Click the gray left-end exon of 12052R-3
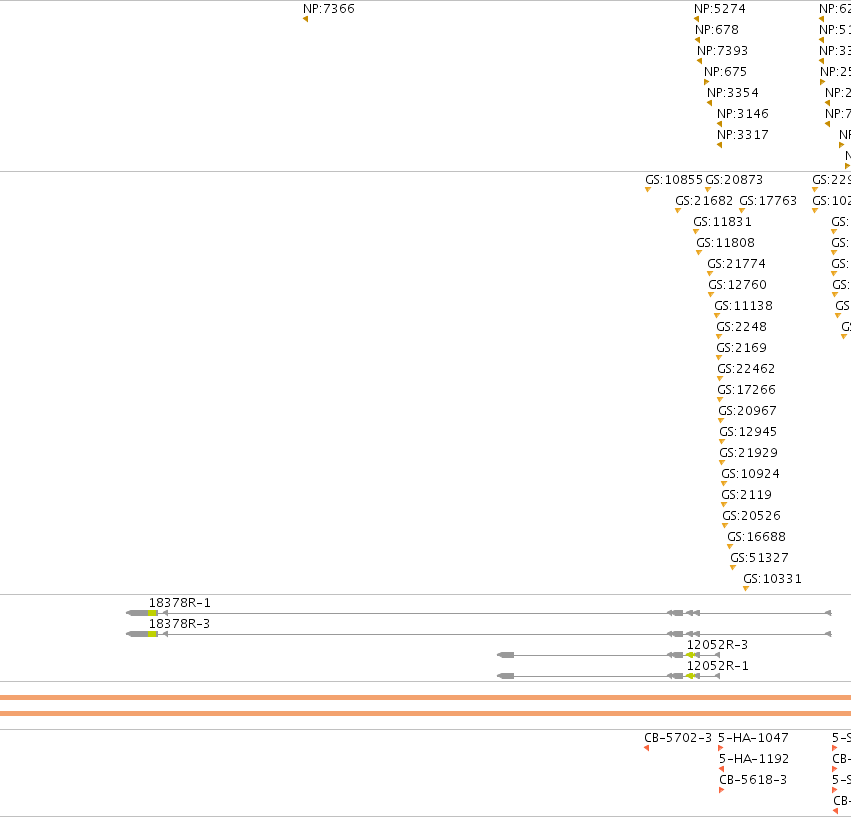851x817 pixels. pyautogui.click(x=506, y=655)
